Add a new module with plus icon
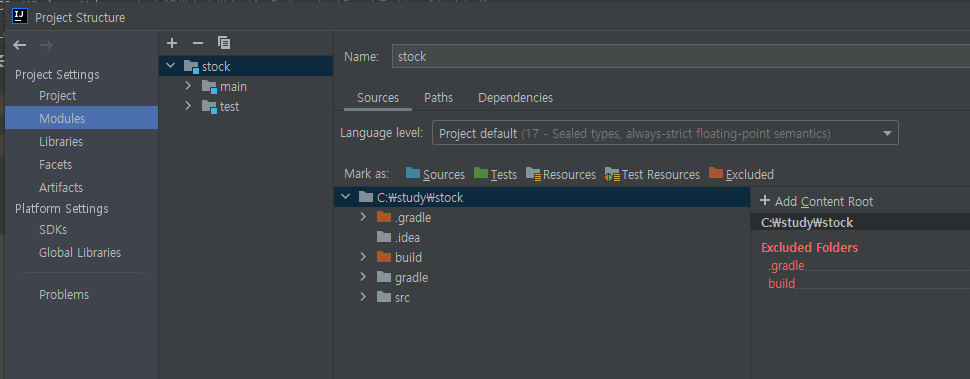Viewport: 970px width, 379px height. (172, 43)
